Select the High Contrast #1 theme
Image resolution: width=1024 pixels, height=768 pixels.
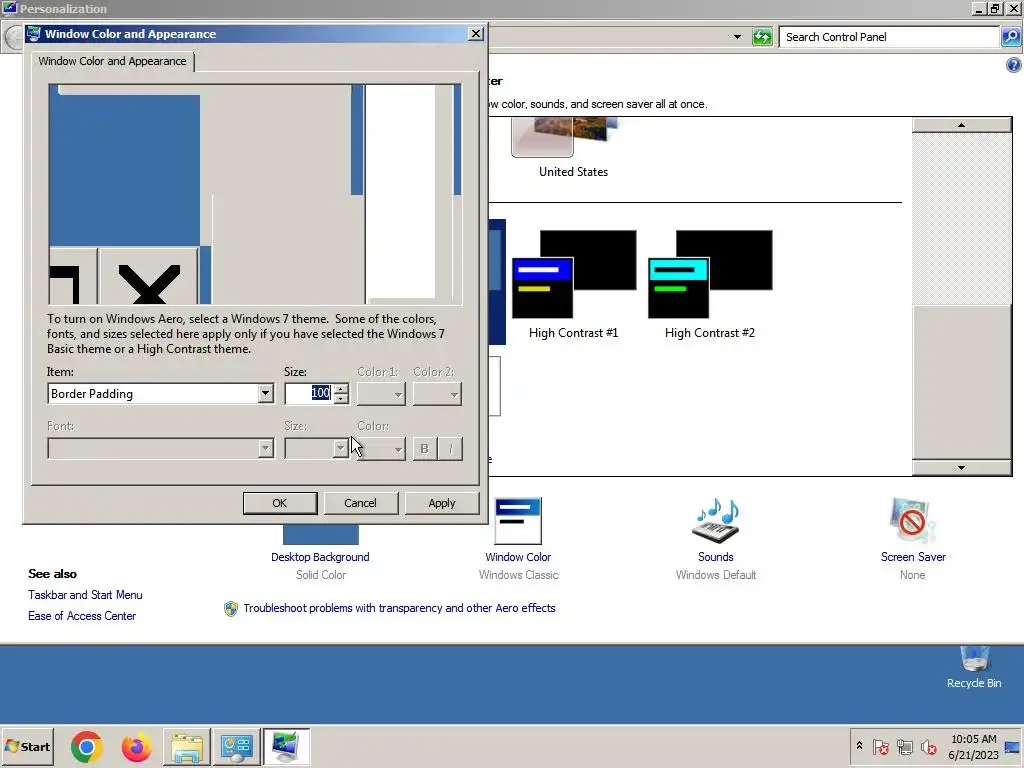pyautogui.click(x=573, y=284)
